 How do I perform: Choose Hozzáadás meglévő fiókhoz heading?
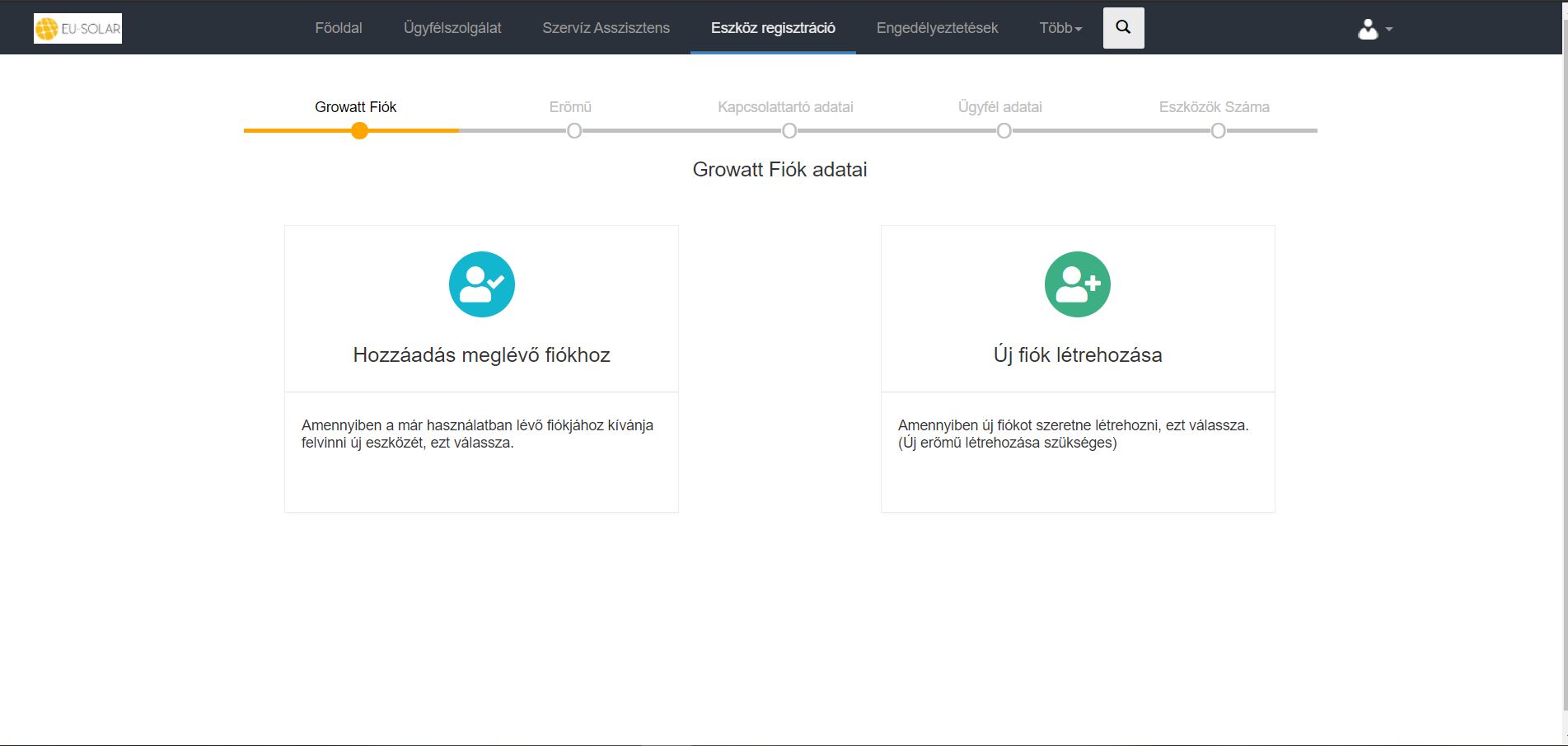481,354
